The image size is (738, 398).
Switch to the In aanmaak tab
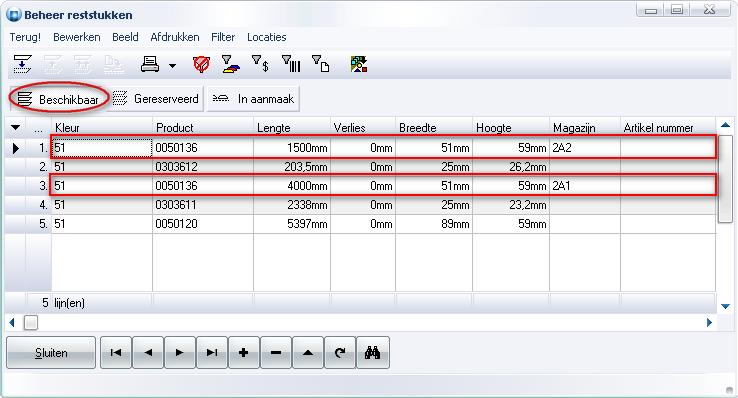[x=253, y=99]
